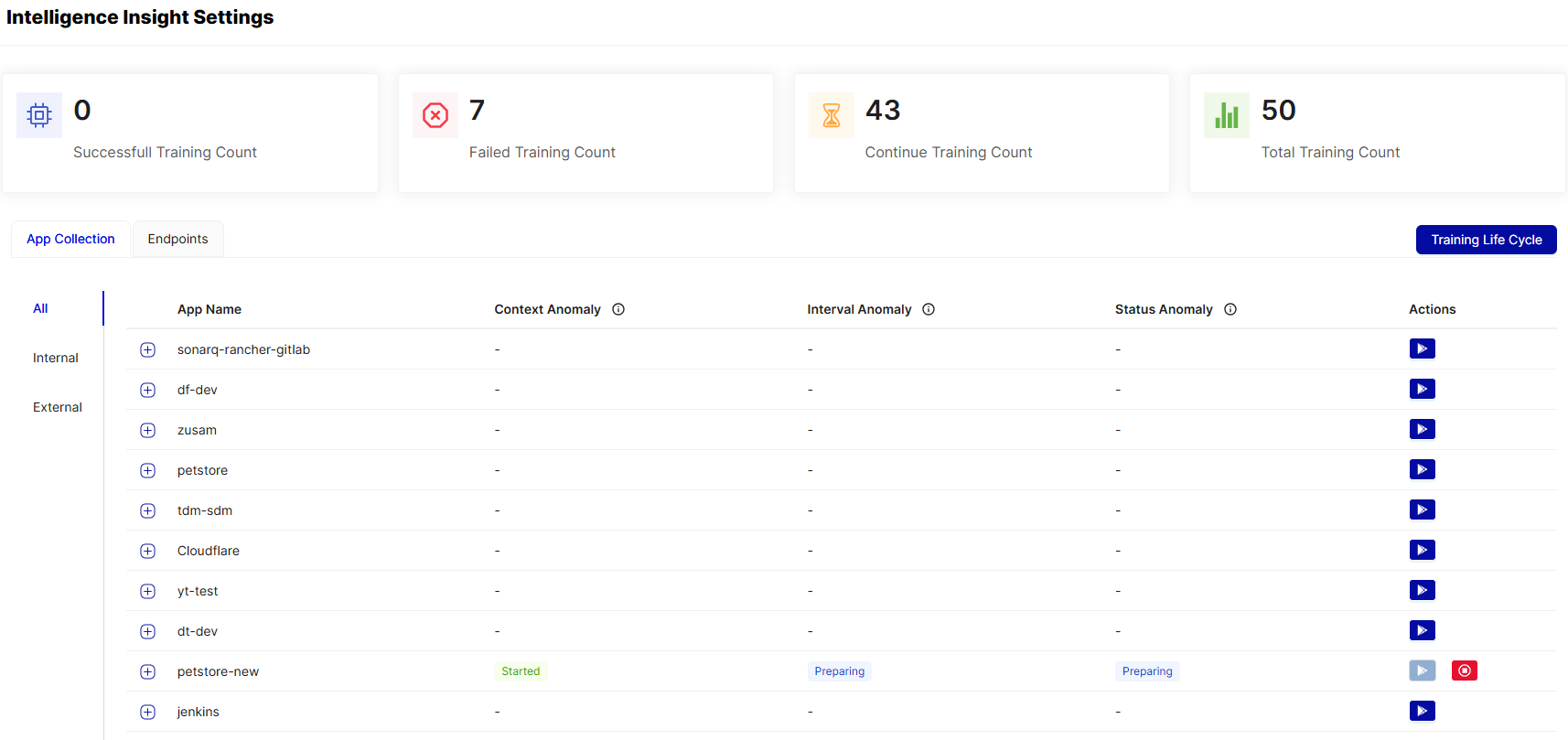Switch to the Endpoints tab
Screen dimensions: 1568x740
177,239
